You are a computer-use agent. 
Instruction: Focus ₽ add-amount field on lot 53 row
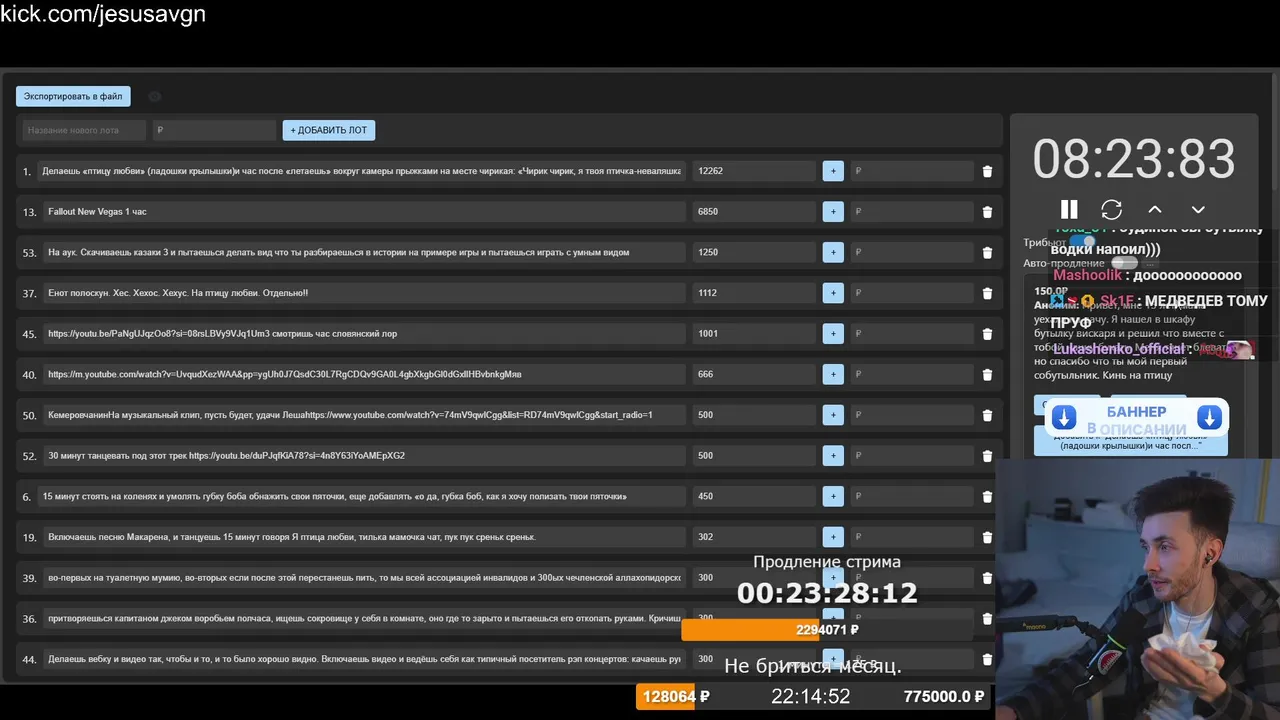click(x=912, y=252)
